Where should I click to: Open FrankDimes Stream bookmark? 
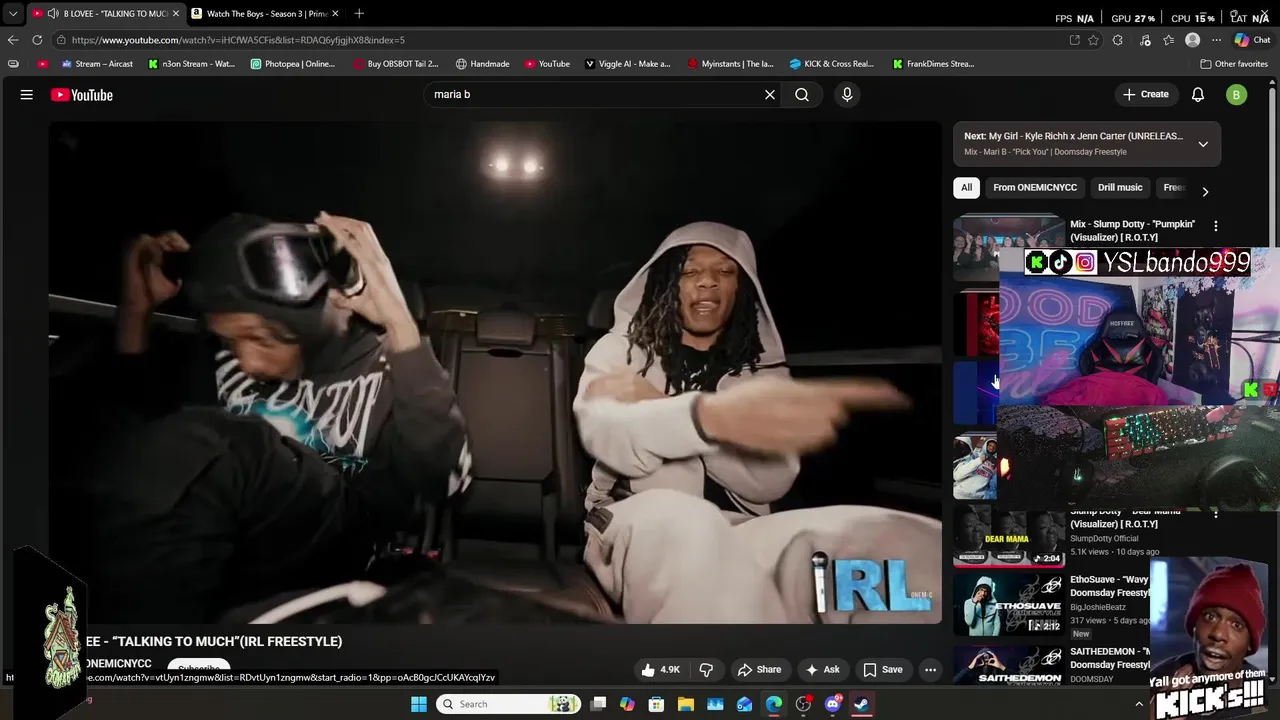(x=933, y=64)
